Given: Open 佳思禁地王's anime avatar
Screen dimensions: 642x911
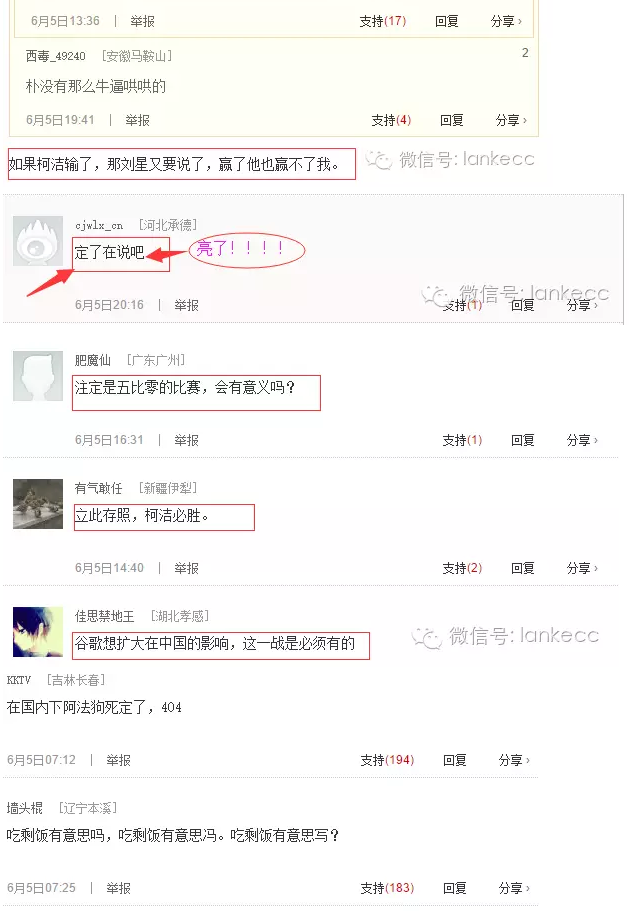Looking at the screenshot, I should (38, 632).
